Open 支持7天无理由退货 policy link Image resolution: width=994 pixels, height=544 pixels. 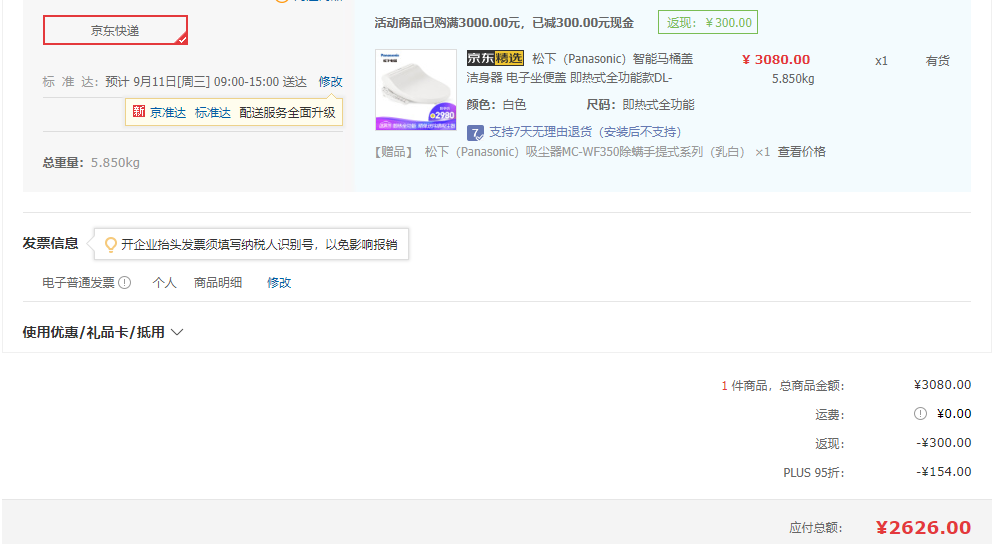click(x=585, y=132)
